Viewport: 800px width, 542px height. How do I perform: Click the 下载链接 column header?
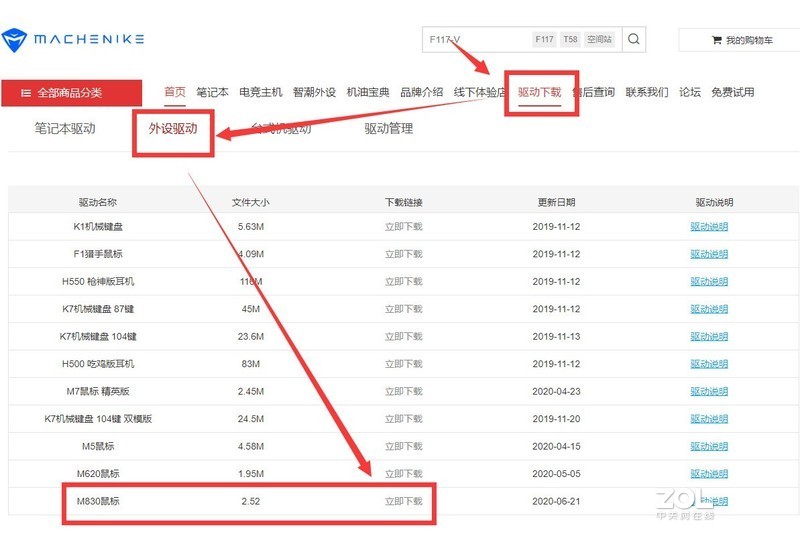click(404, 203)
